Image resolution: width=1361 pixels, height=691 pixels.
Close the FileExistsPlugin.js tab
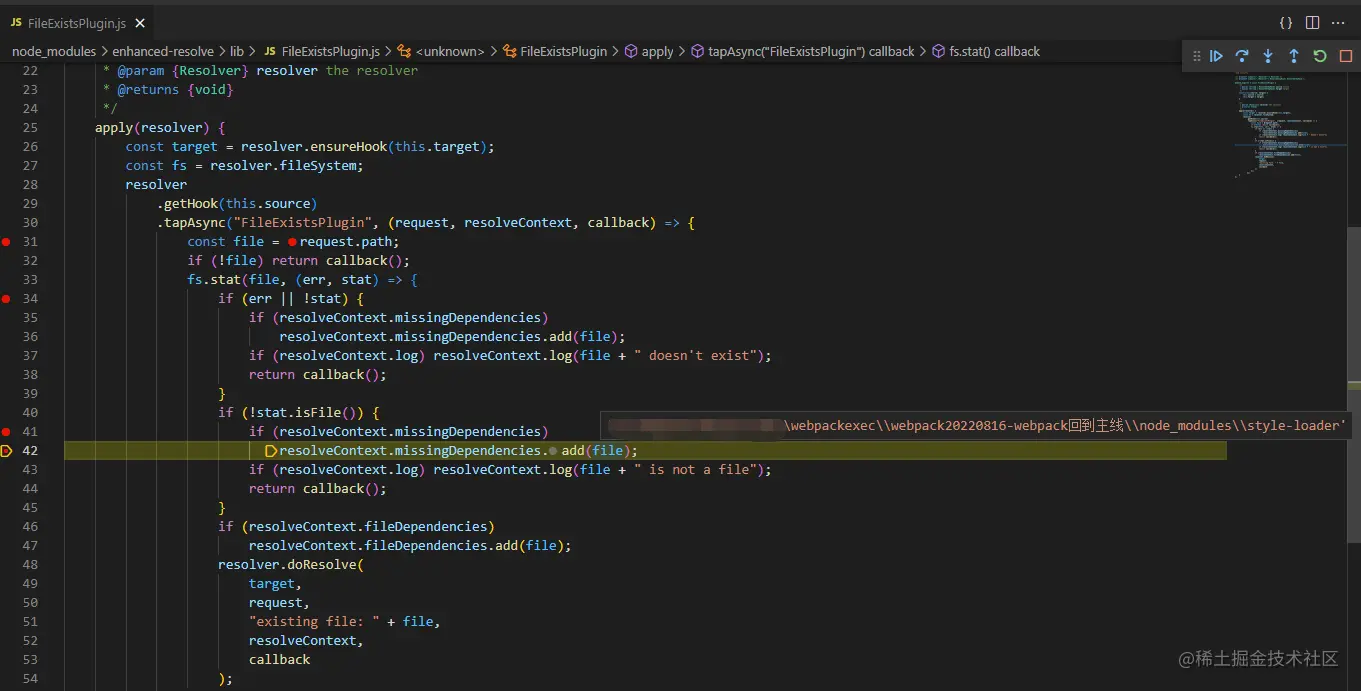(139, 22)
